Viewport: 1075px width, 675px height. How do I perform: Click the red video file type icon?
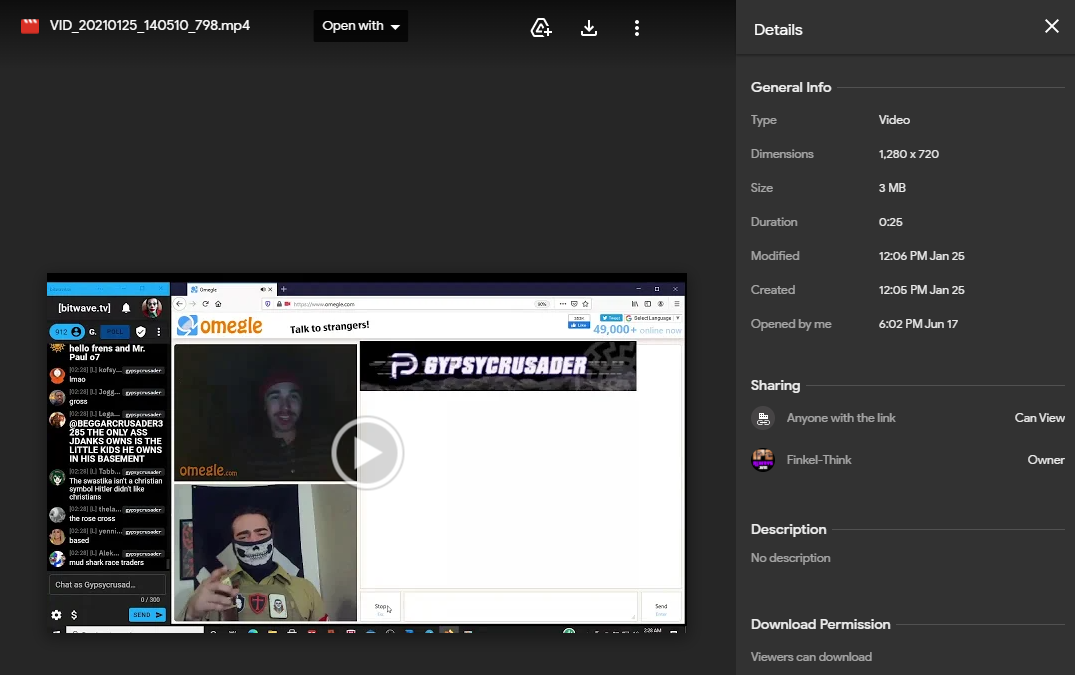[x=30, y=26]
